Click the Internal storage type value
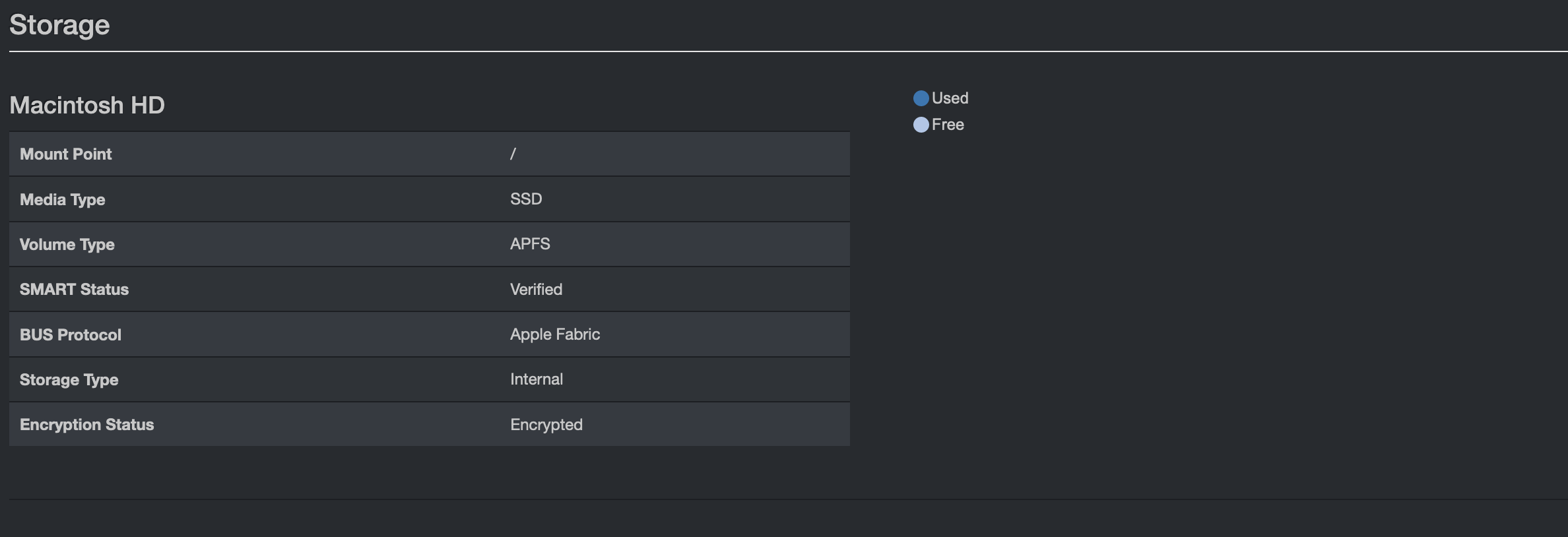 click(x=536, y=379)
